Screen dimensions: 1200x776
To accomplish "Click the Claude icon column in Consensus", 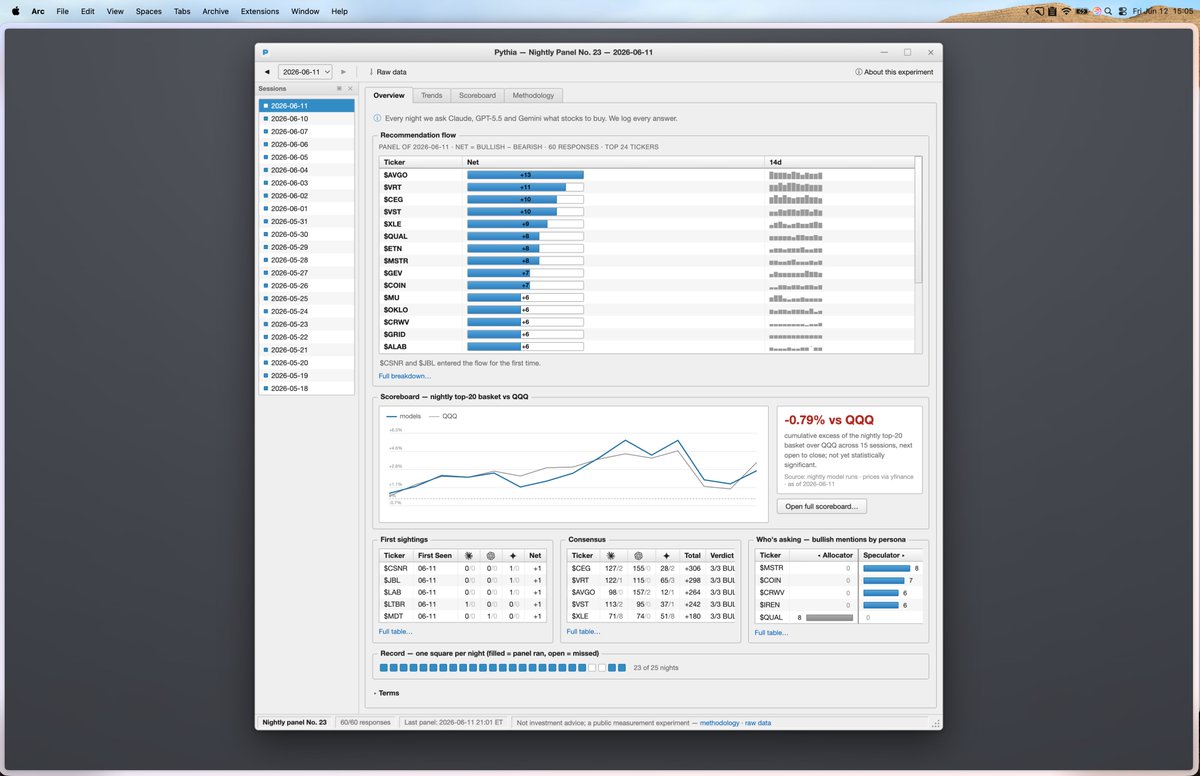I will coord(611,555).
